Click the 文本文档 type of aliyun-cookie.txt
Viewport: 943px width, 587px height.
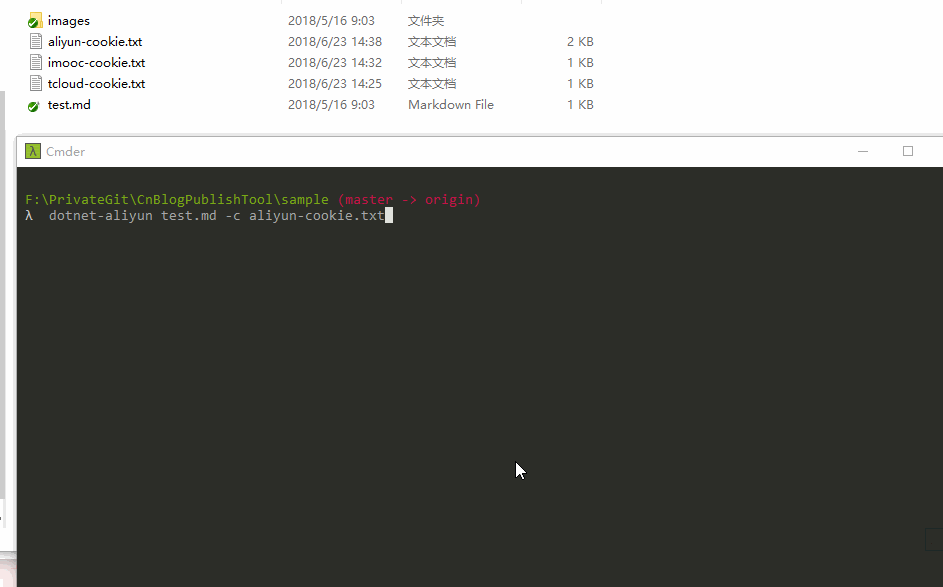[432, 41]
